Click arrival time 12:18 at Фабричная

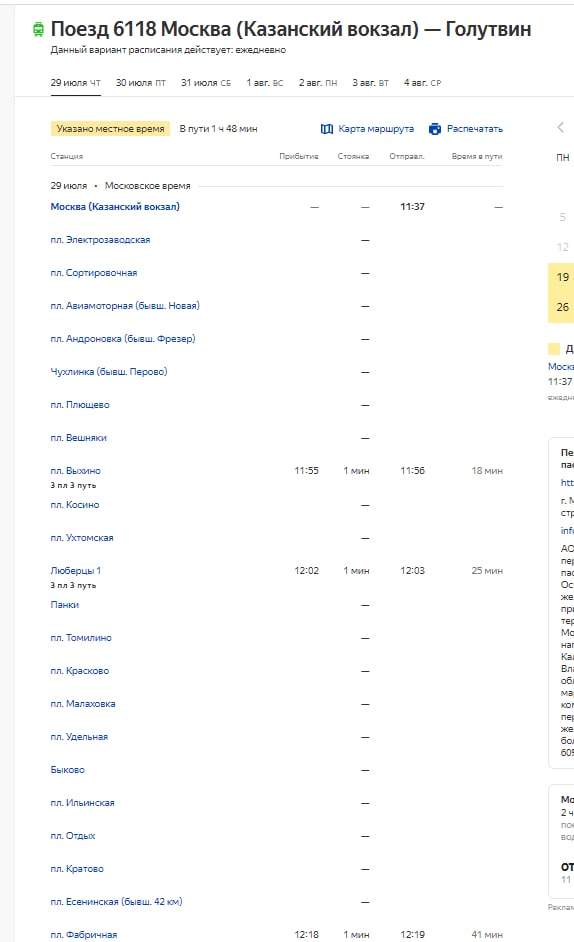(307, 935)
